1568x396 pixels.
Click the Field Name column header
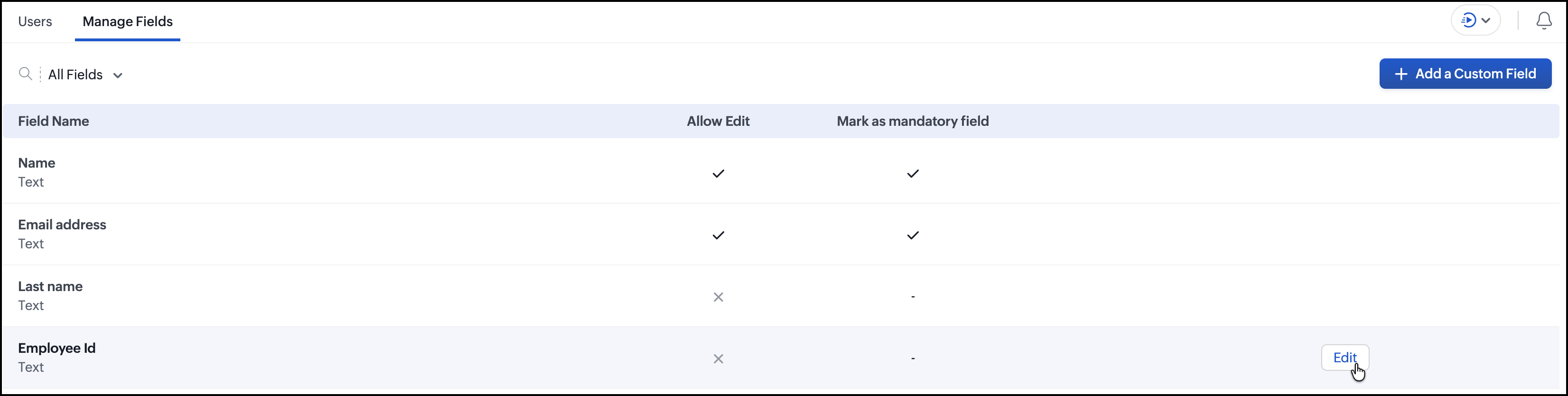click(54, 121)
